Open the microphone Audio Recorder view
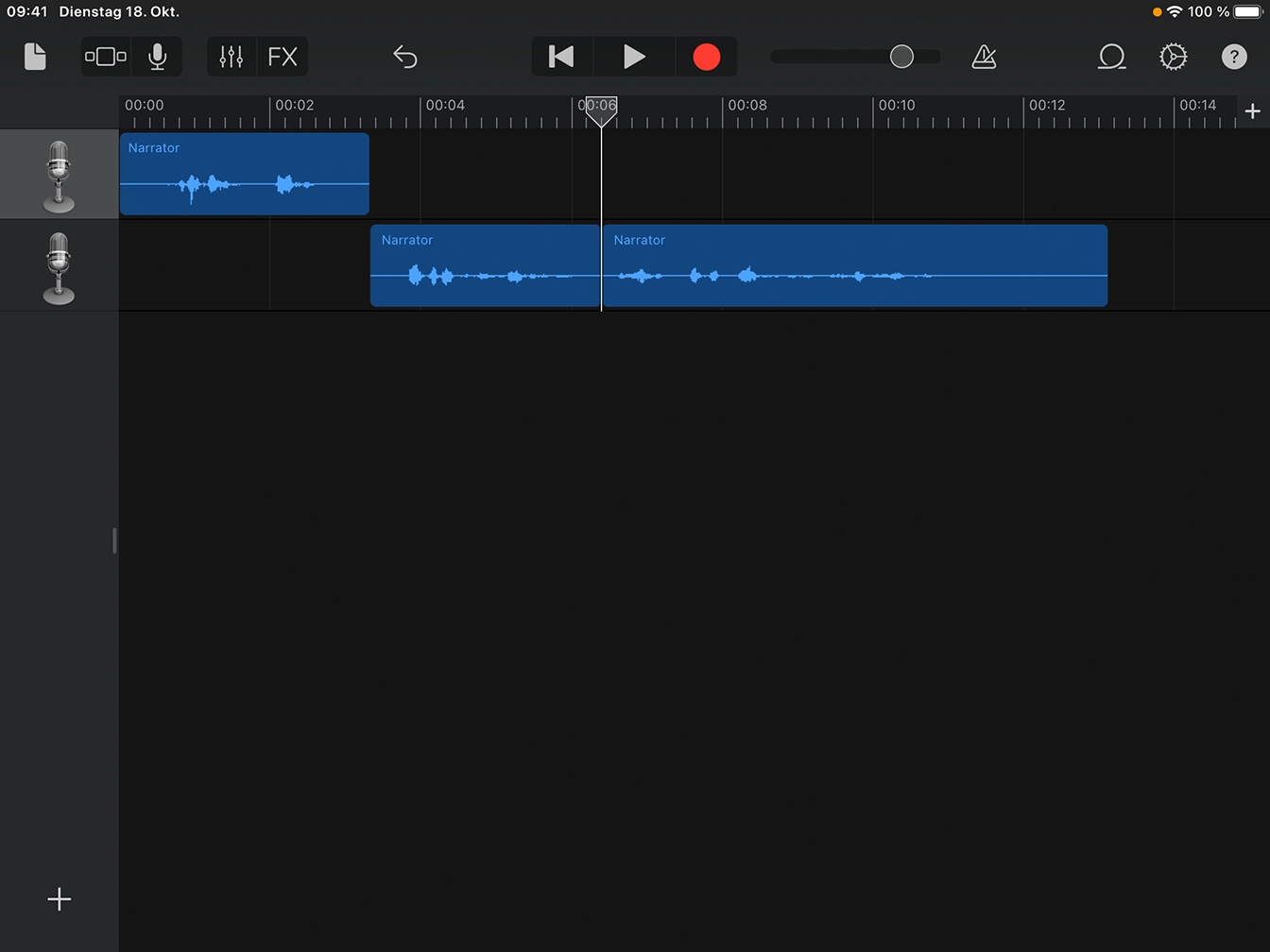 [x=158, y=57]
